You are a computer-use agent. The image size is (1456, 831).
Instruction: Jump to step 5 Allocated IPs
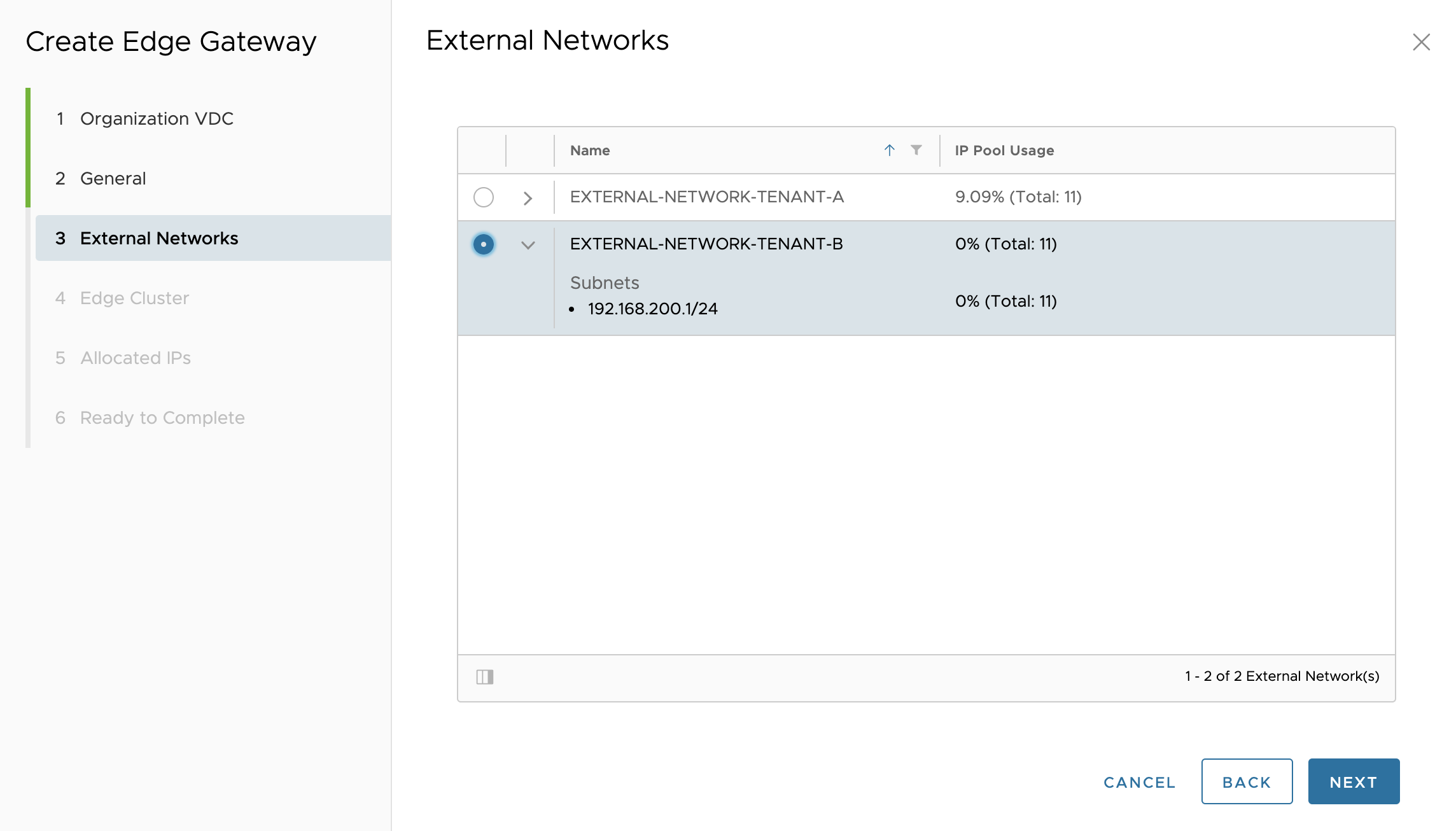135,358
